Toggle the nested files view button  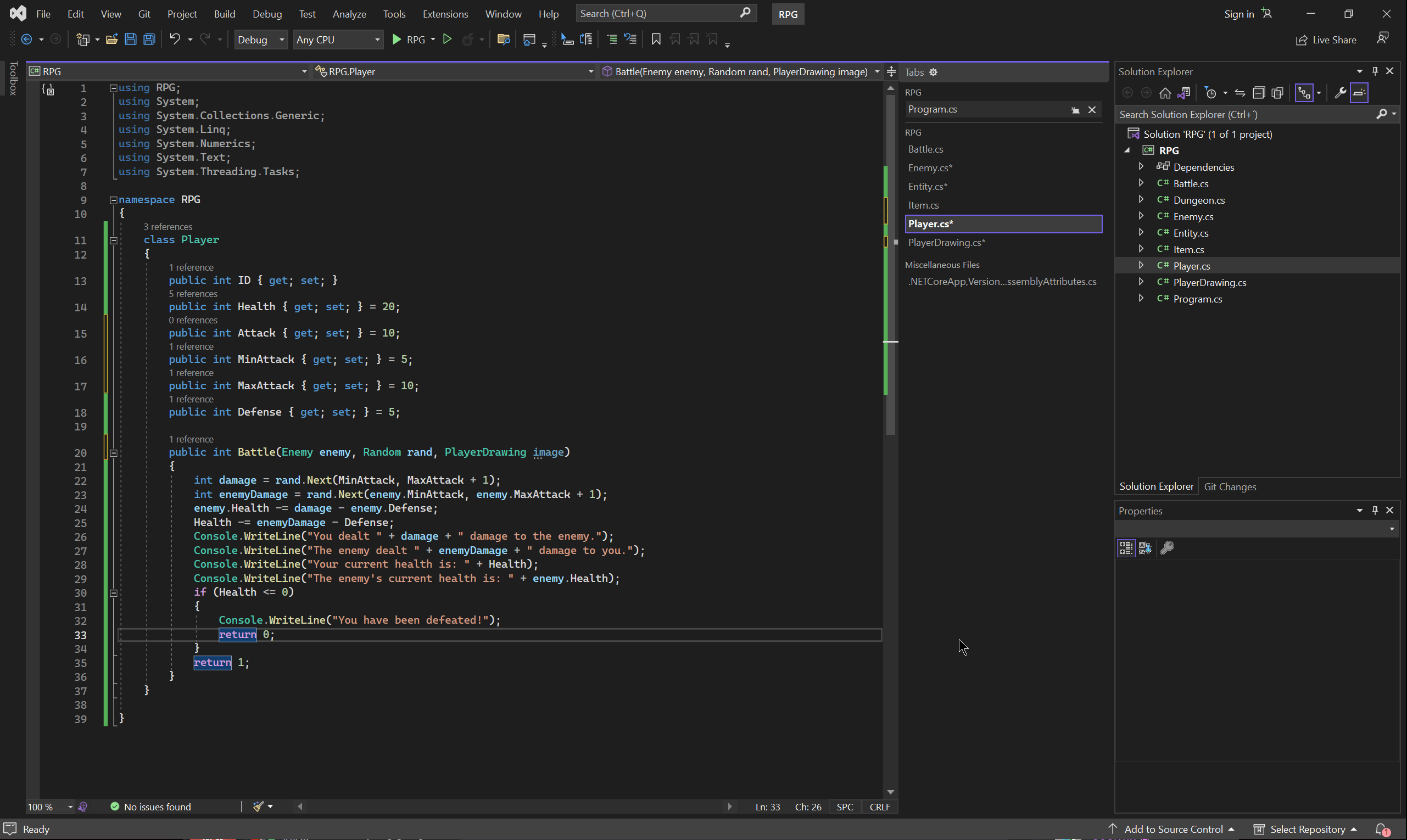tap(1304, 93)
